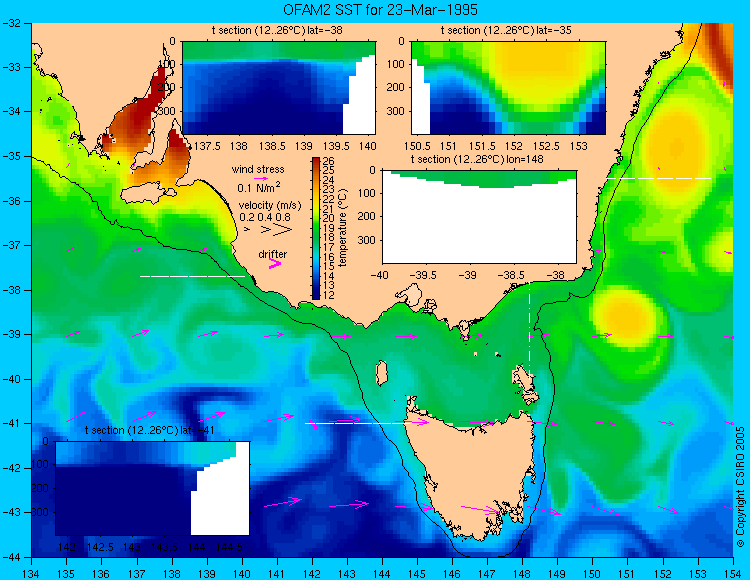
Task: Click the '0.2 0.4 0.8' velocity scale values
Action: [x=265, y=217]
